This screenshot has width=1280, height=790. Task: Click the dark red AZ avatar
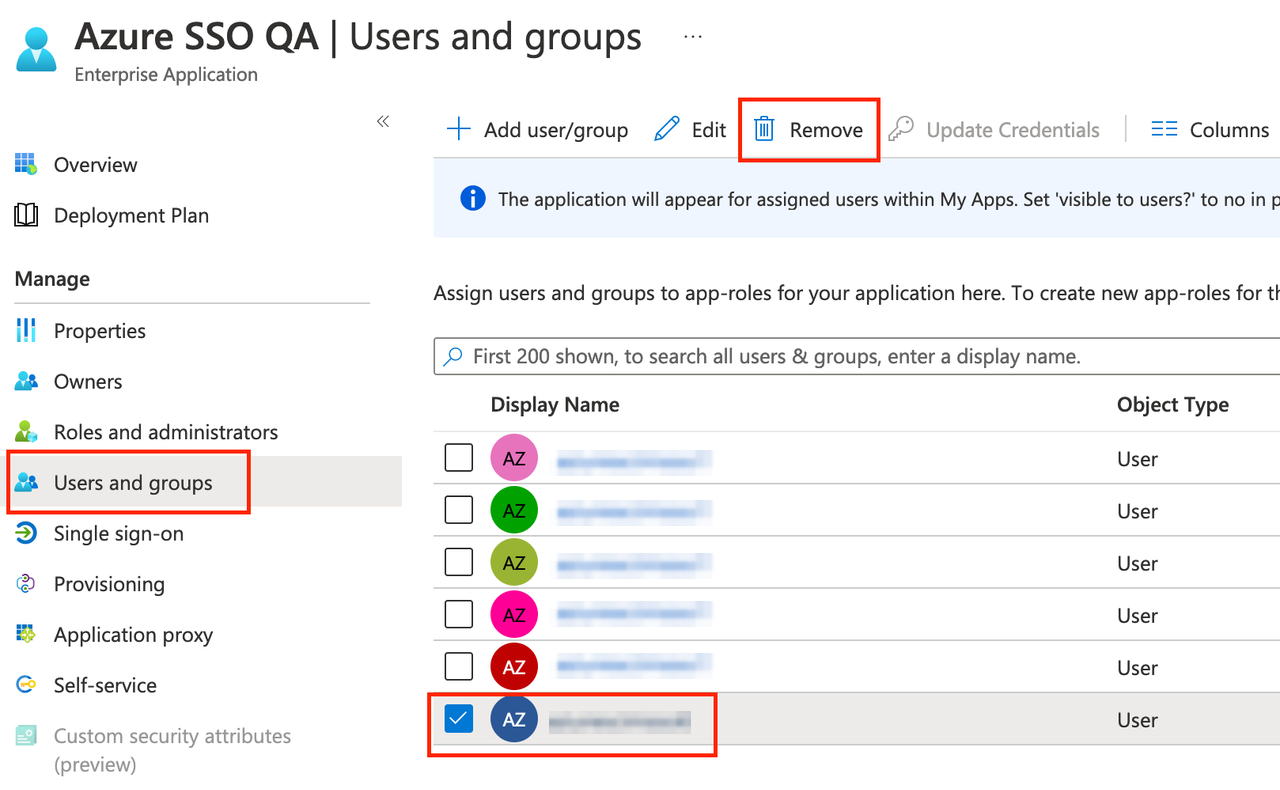(x=514, y=666)
